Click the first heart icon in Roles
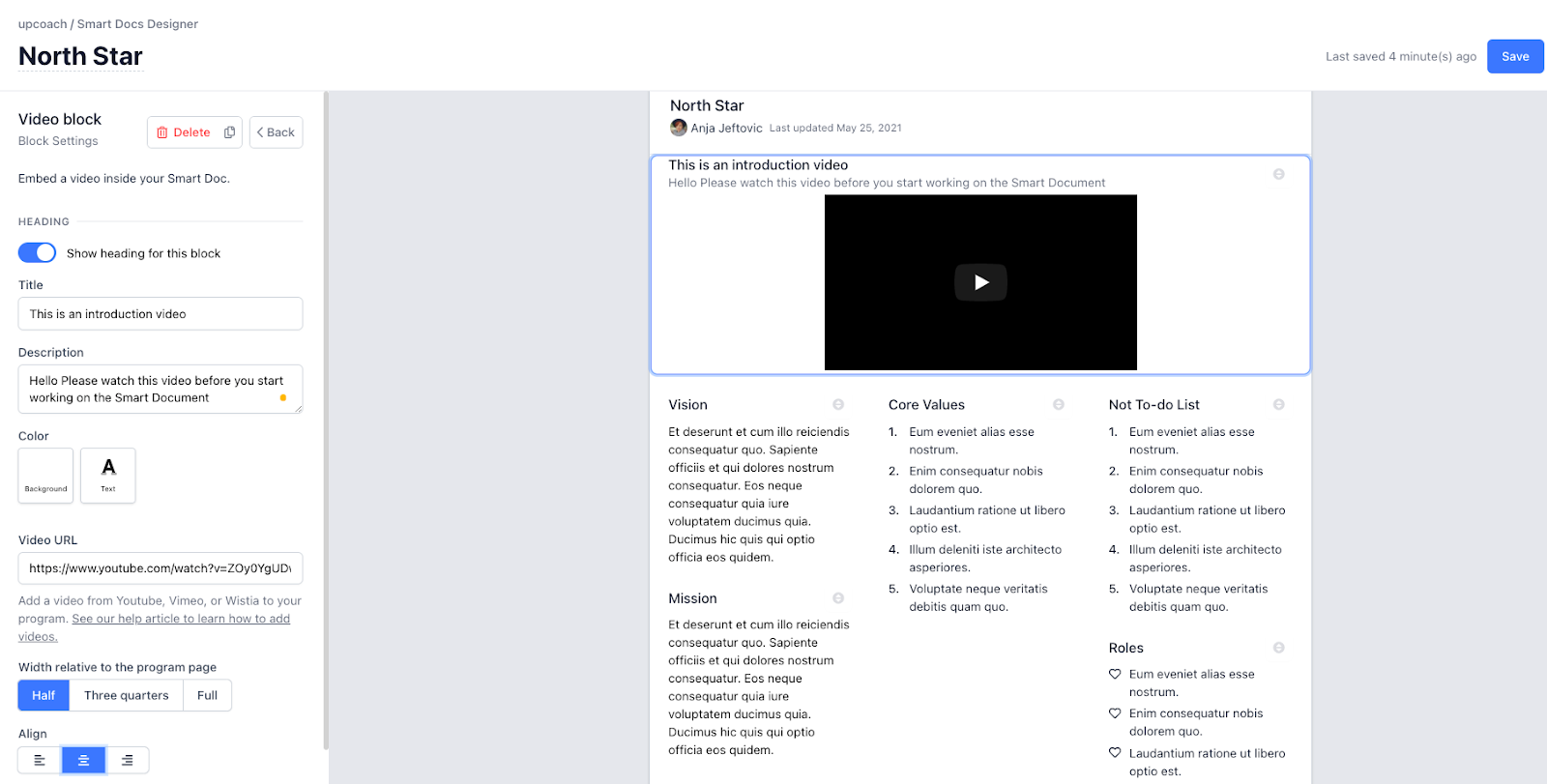 click(1115, 674)
